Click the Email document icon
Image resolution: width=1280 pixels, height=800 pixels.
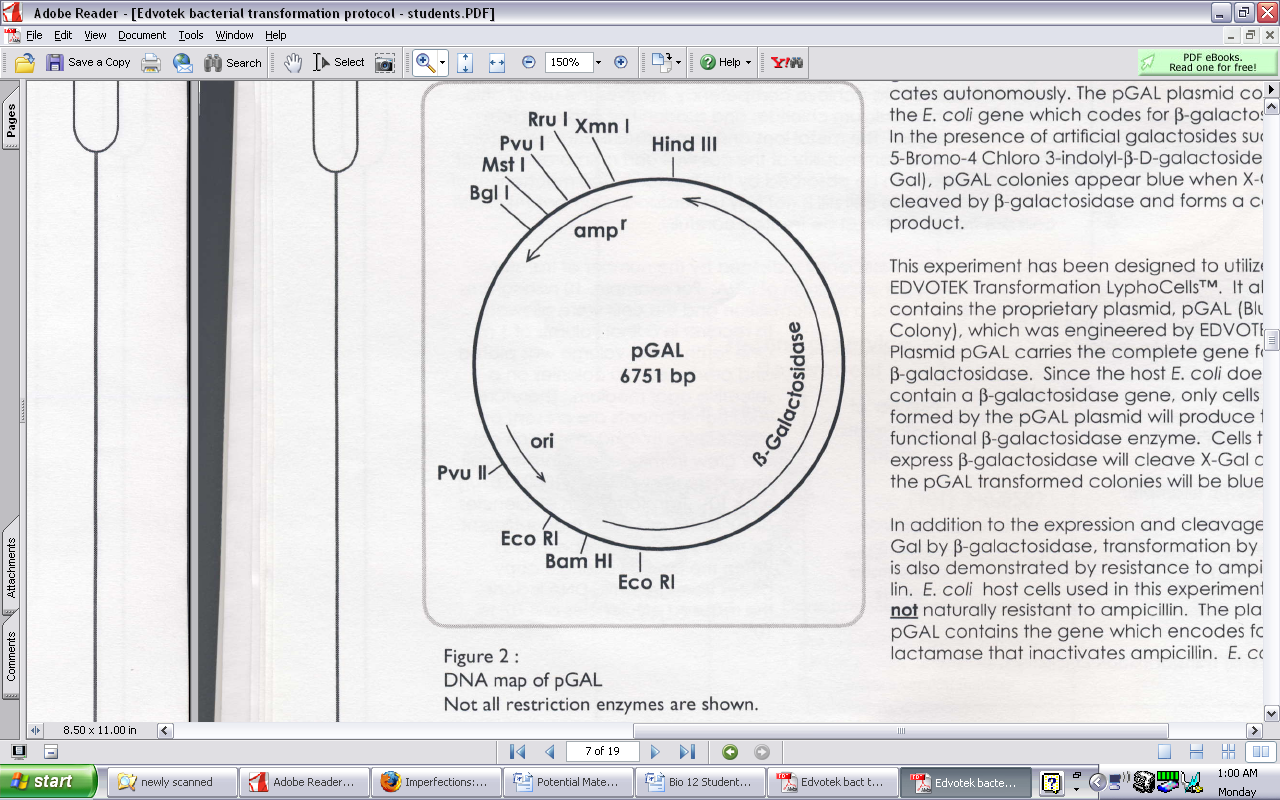(183, 62)
